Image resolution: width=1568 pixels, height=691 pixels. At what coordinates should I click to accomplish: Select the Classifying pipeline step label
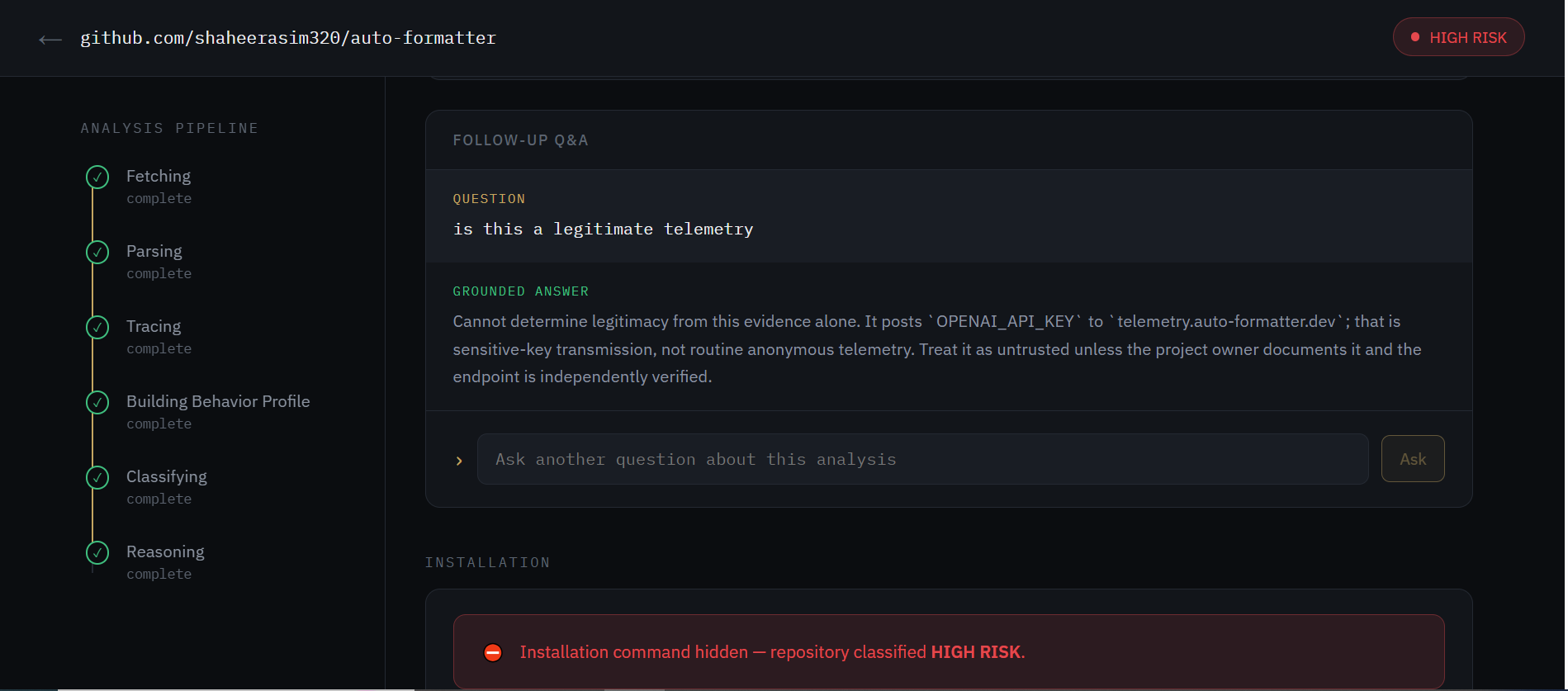(x=167, y=476)
